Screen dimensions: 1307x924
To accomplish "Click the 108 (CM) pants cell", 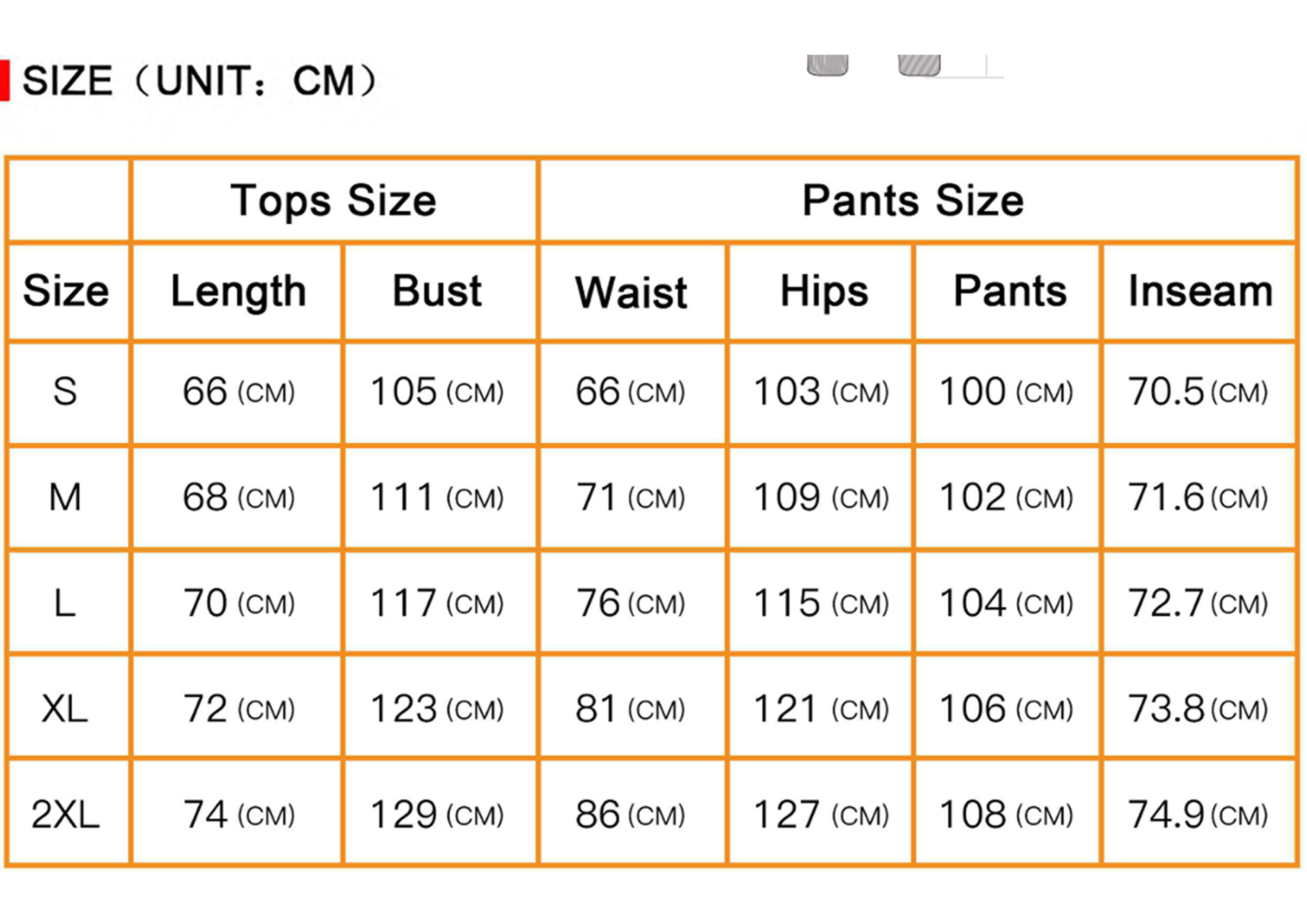I will click(1006, 815).
